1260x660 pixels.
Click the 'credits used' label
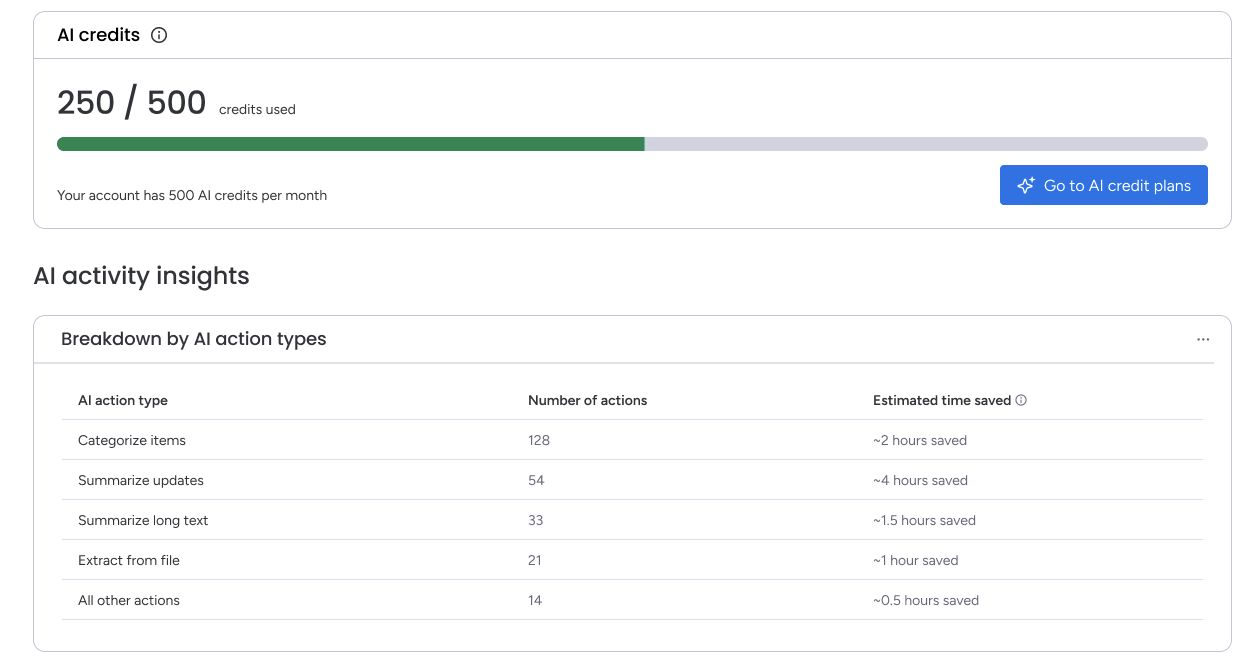click(257, 110)
